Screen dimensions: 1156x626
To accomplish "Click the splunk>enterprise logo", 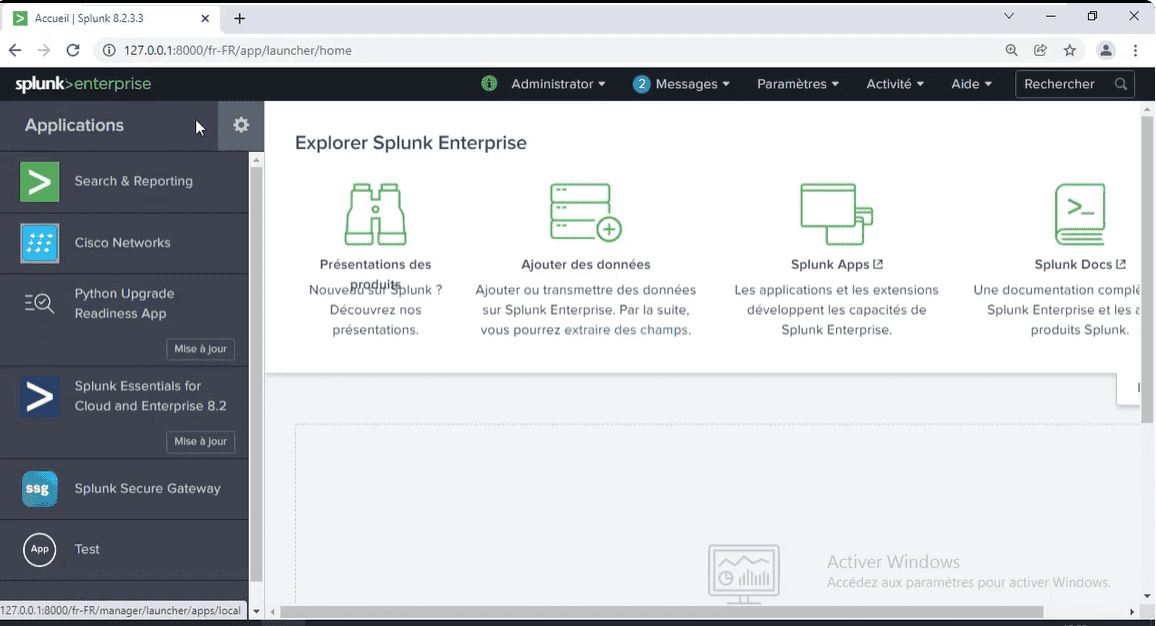I will click(83, 84).
